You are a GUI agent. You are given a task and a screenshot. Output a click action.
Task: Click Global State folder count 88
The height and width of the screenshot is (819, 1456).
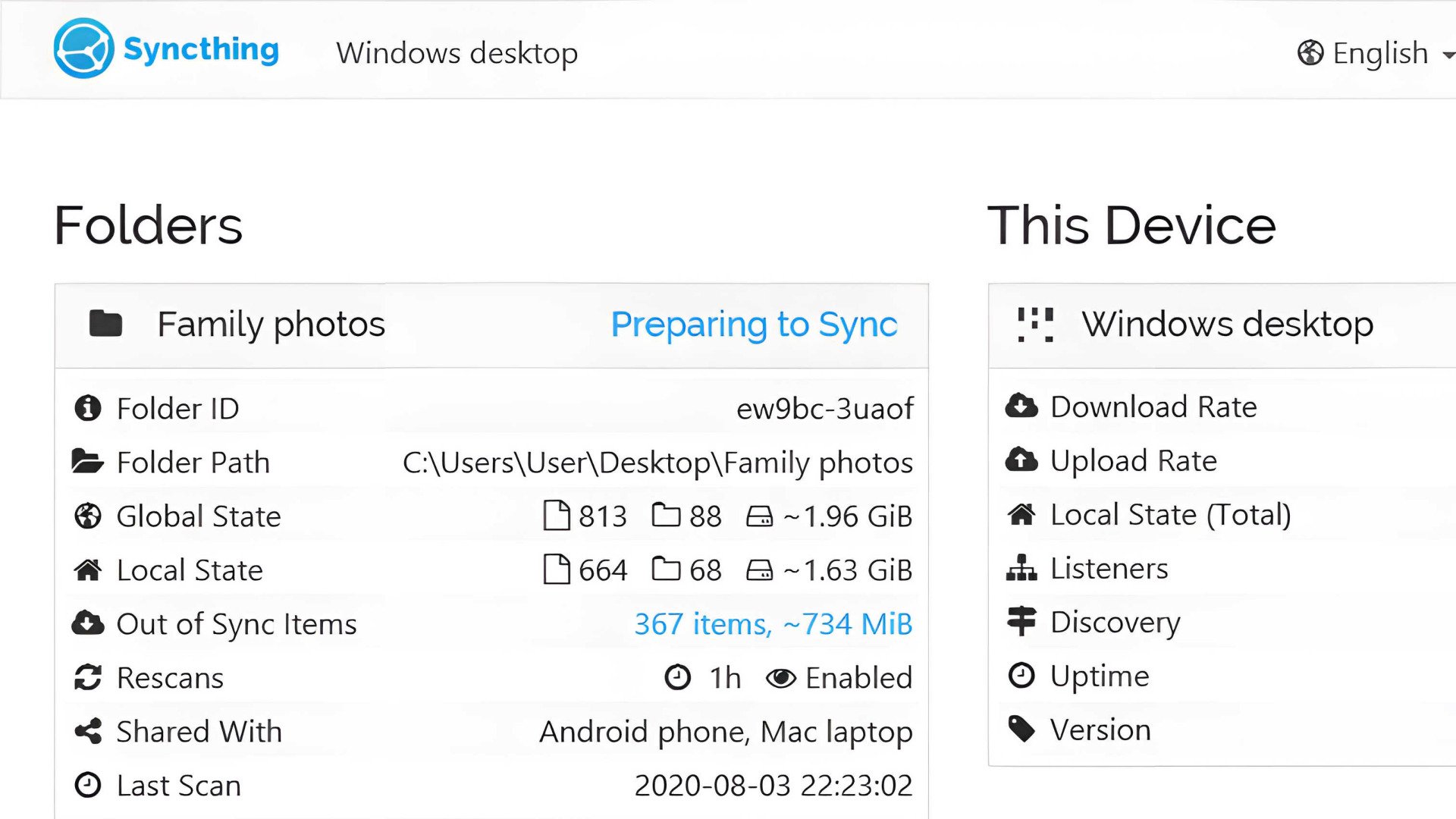point(705,516)
